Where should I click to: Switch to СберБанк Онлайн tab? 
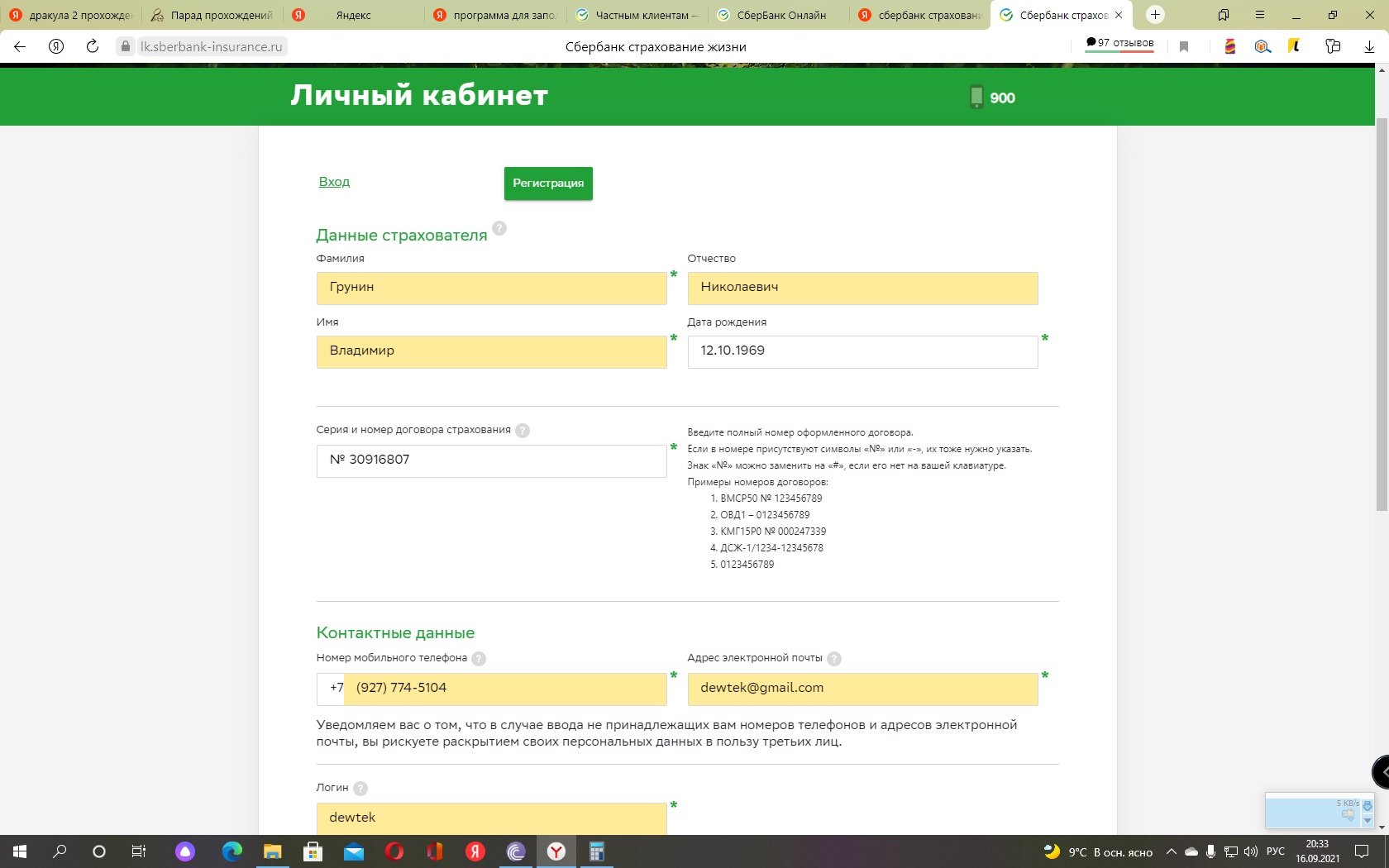click(779, 15)
